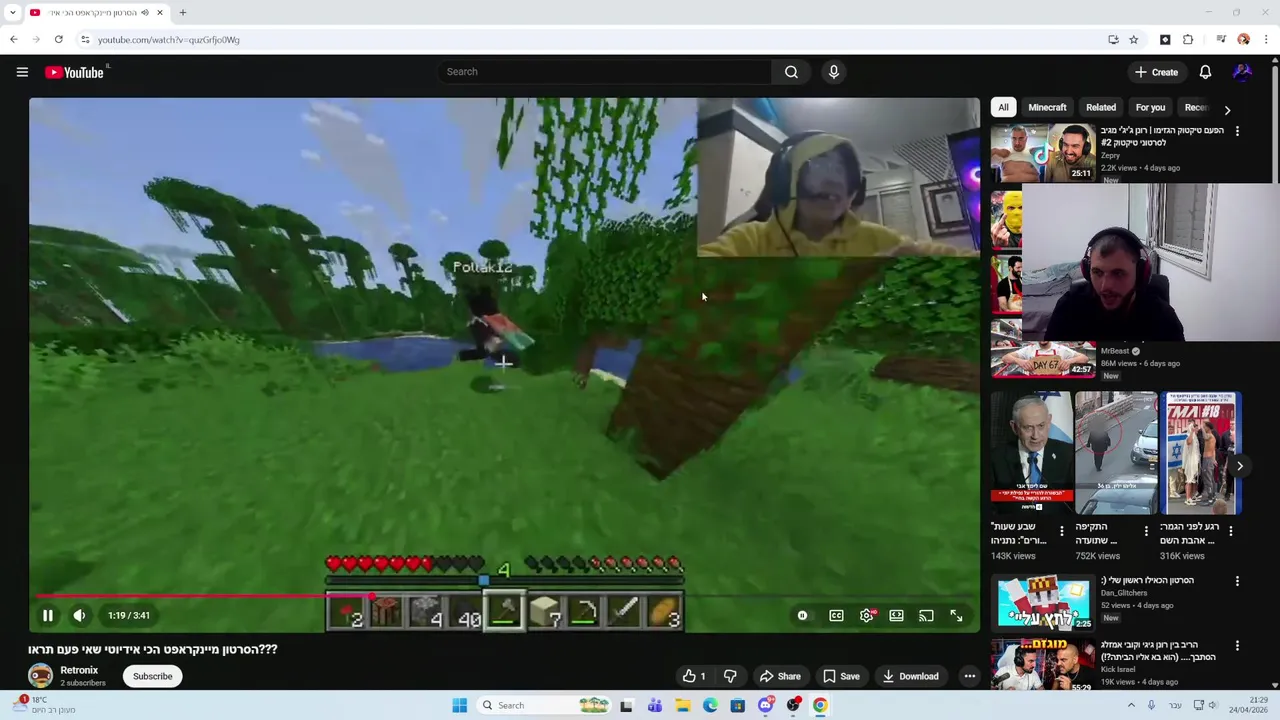1280x720 pixels.
Task: Open Microsoft Edge from the taskbar
Action: [710, 706]
